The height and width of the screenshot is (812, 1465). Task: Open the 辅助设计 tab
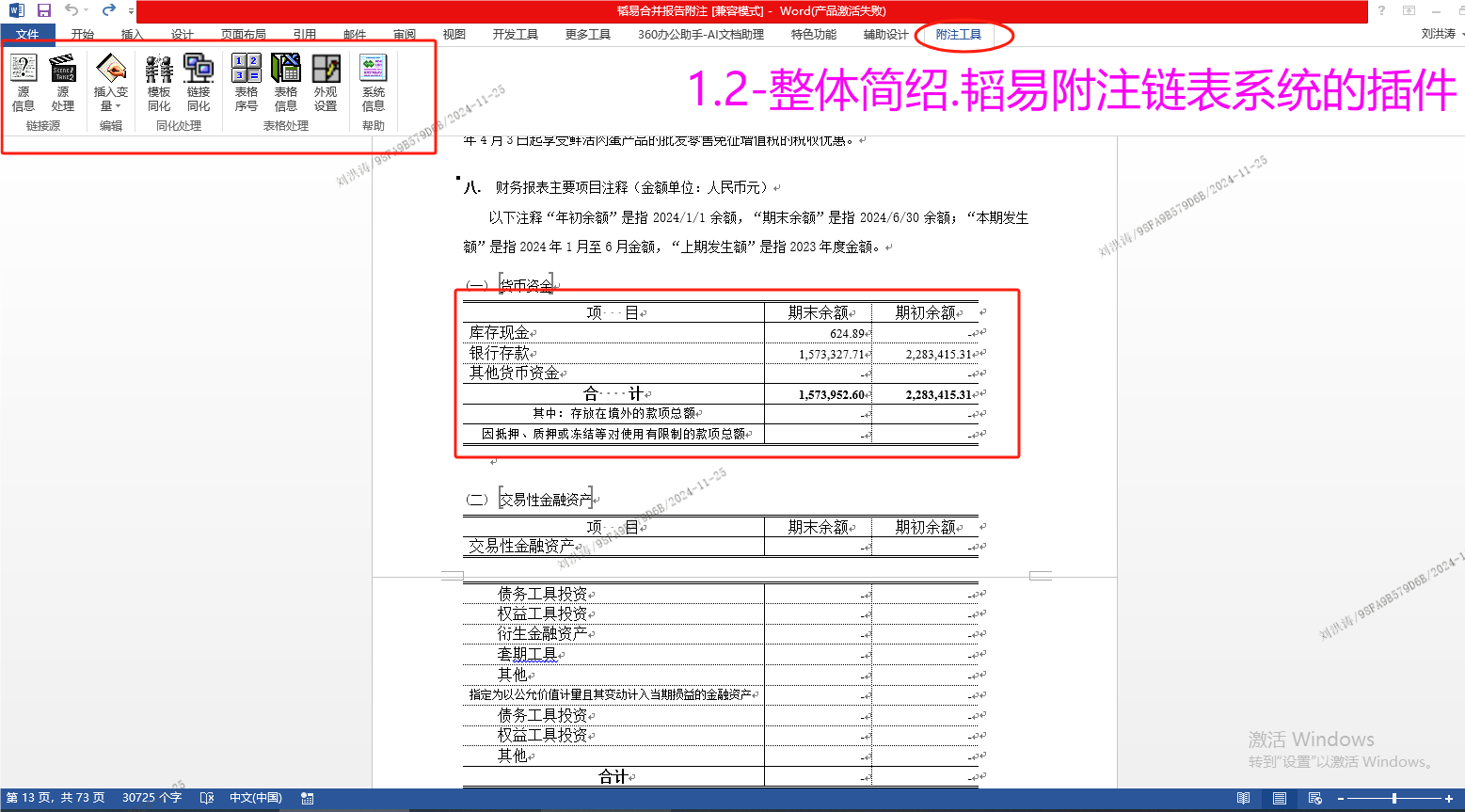click(886, 35)
